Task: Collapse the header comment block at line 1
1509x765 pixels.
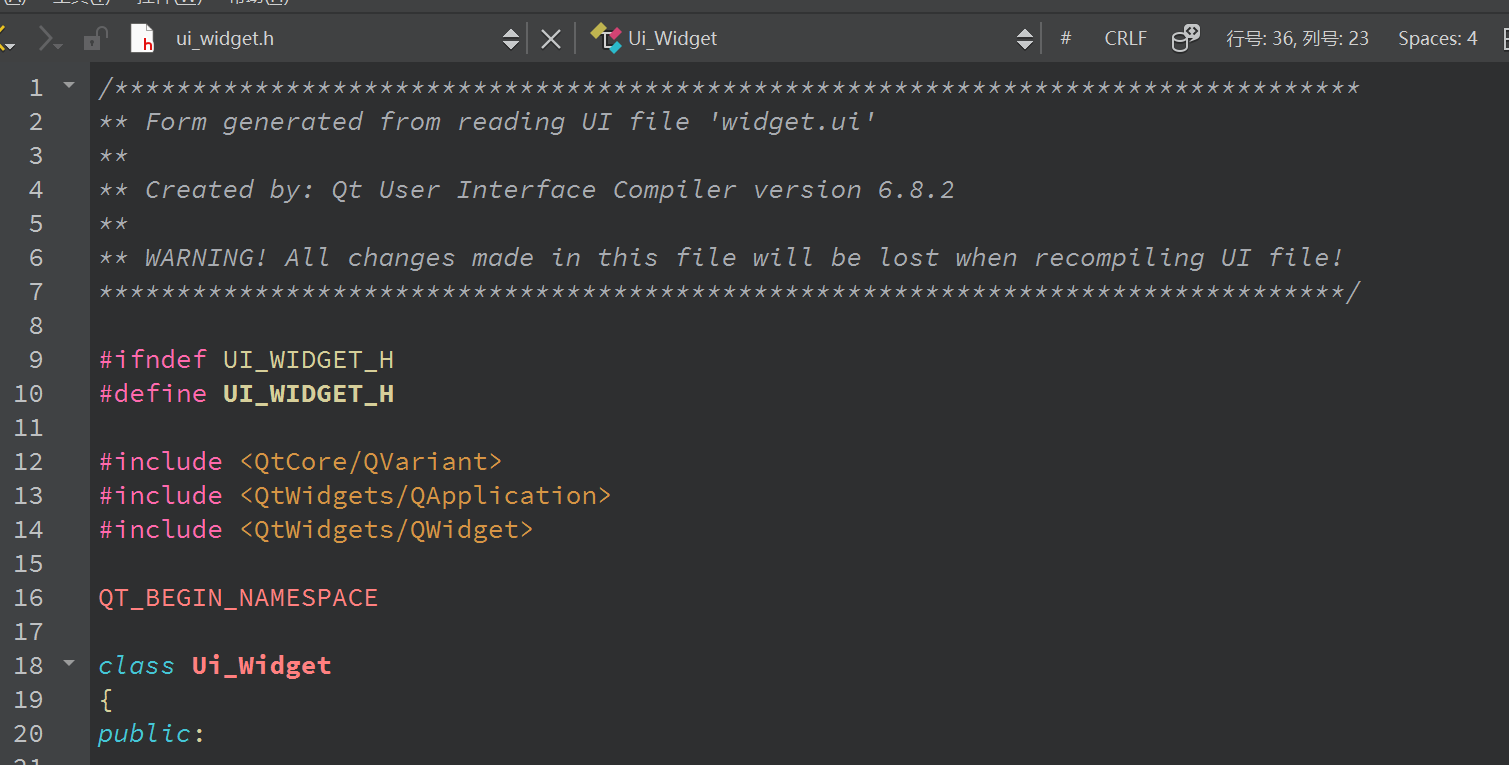Action: (x=69, y=85)
